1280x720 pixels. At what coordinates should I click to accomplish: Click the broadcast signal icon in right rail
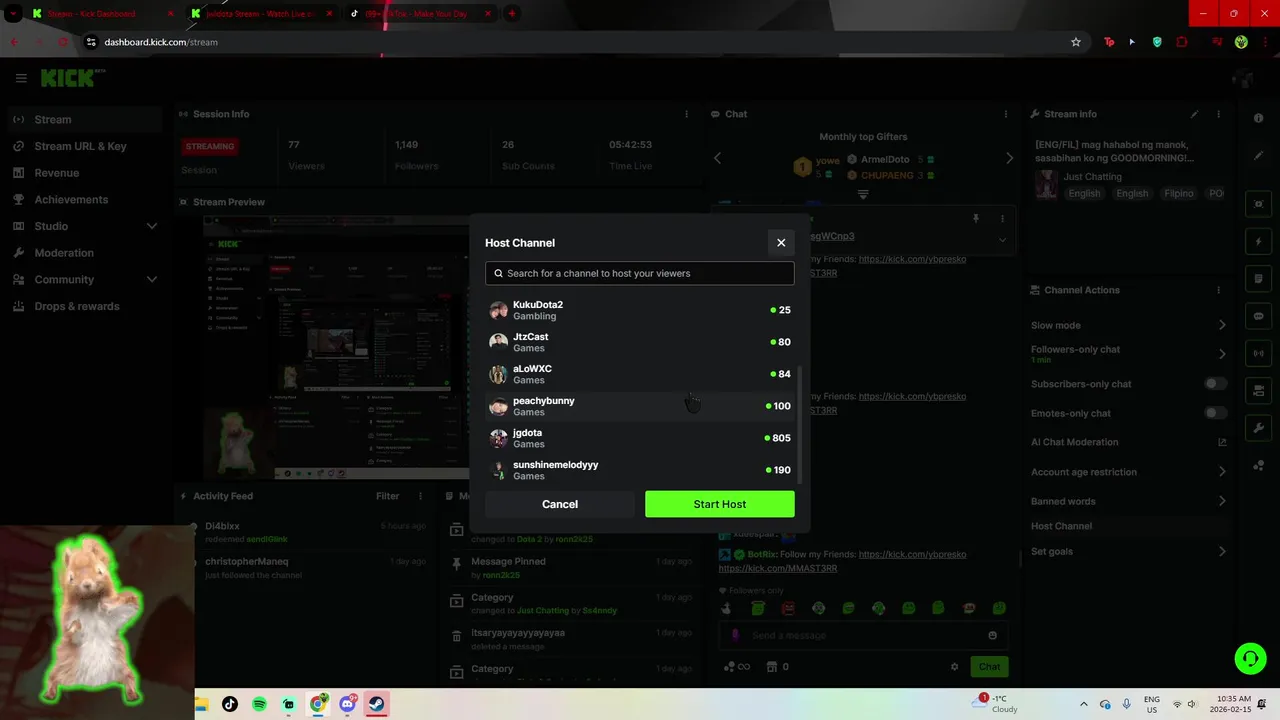pyautogui.click(x=1258, y=353)
